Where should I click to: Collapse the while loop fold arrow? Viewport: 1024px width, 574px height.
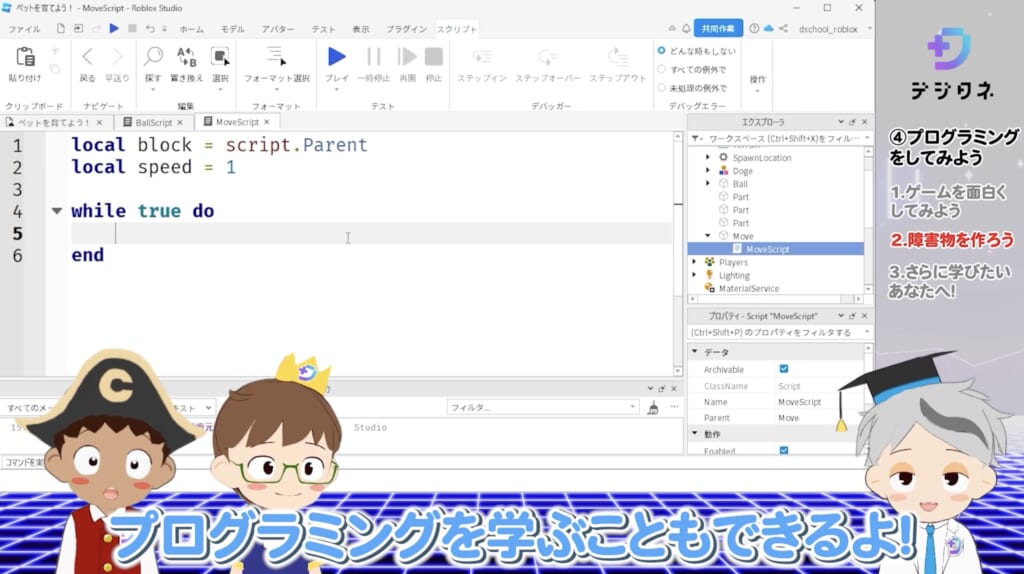[x=57, y=211]
